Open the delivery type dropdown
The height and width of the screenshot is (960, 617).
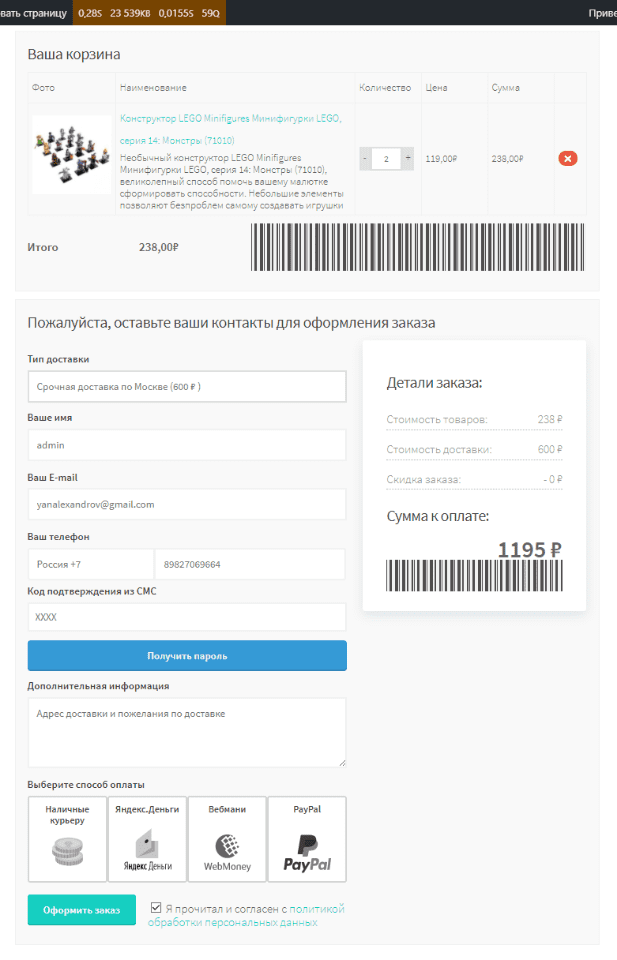(186, 386)
